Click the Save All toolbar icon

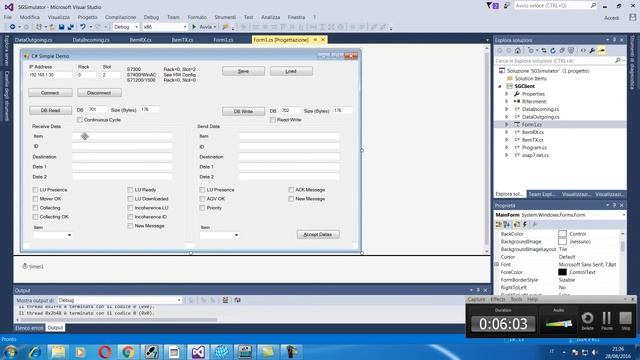coord(71,27)
